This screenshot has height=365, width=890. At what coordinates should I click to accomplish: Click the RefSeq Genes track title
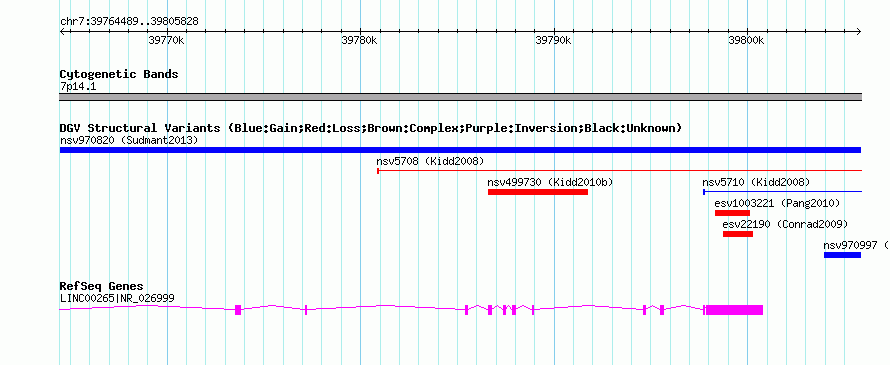pyautogui.click(x=102, y=286)
